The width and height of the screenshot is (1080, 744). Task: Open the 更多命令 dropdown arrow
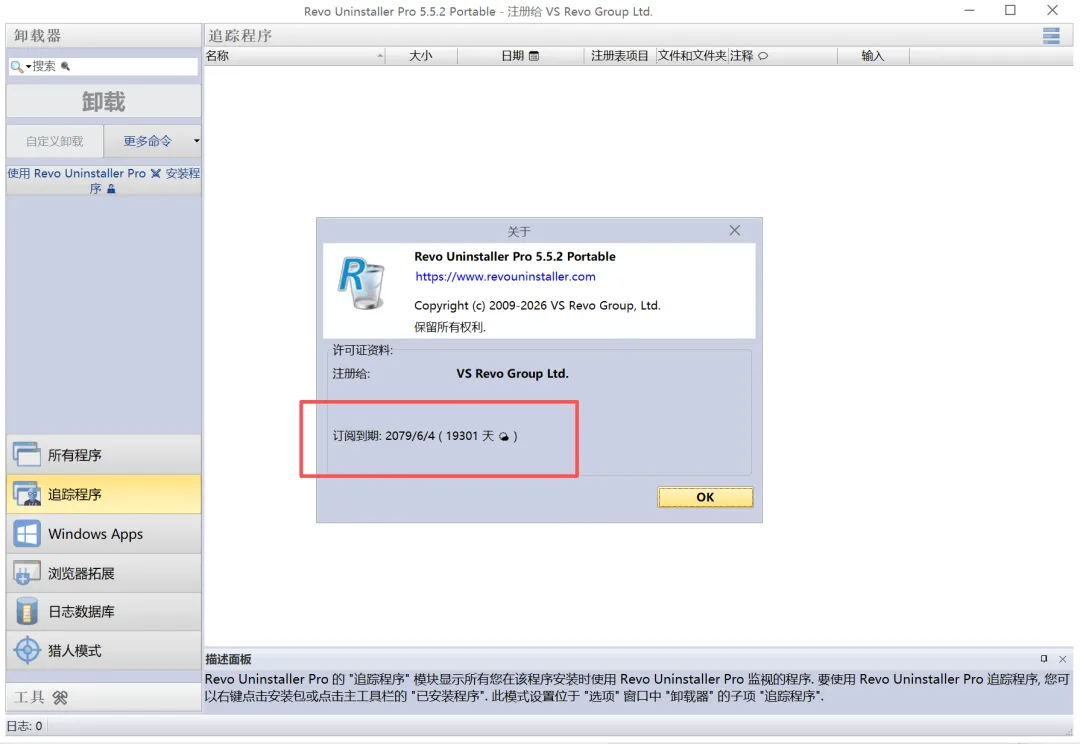(196, 141)
